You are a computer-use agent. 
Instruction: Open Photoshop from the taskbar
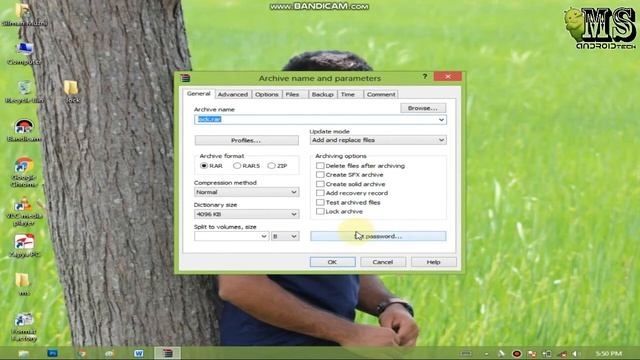[52, 353]
